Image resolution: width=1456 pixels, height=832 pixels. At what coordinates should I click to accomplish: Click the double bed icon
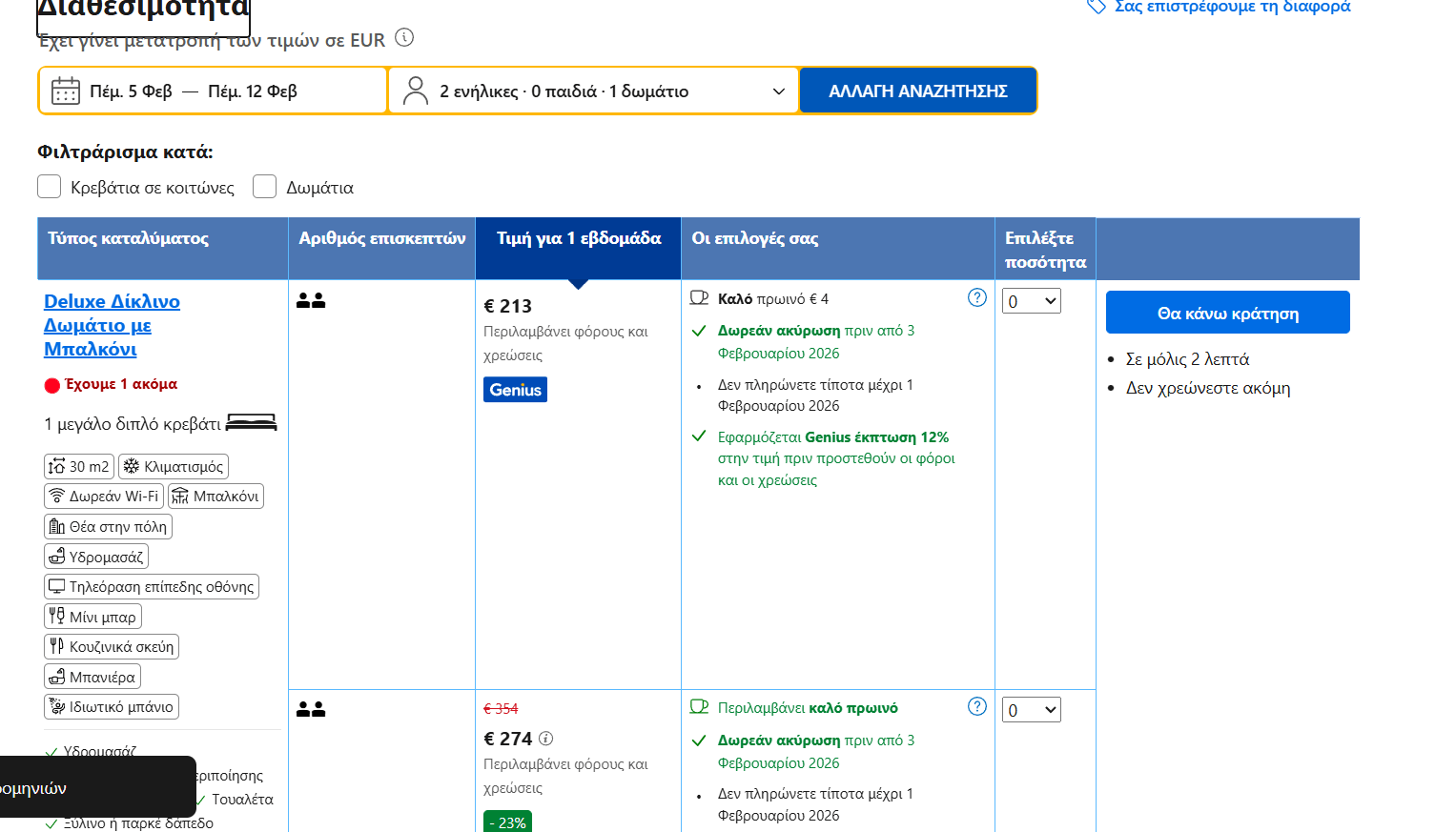click(x=252, y=423)
